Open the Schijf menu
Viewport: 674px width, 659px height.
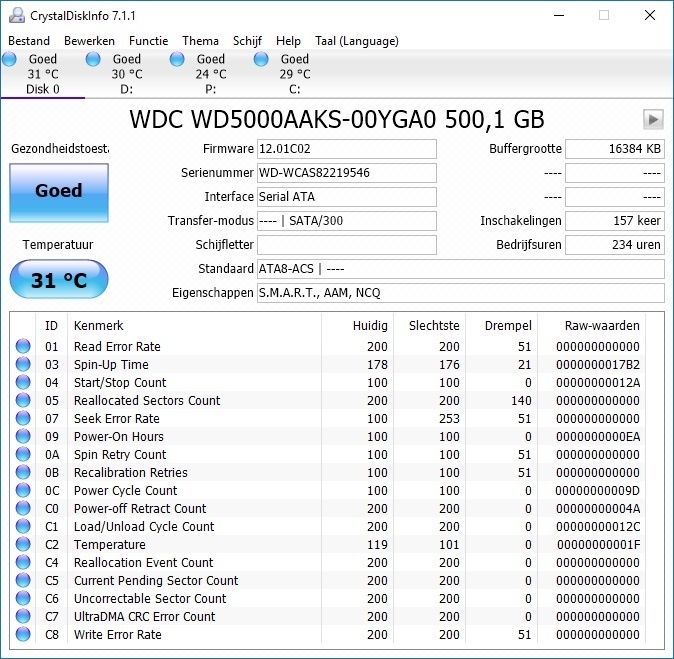tap(247, 41)
